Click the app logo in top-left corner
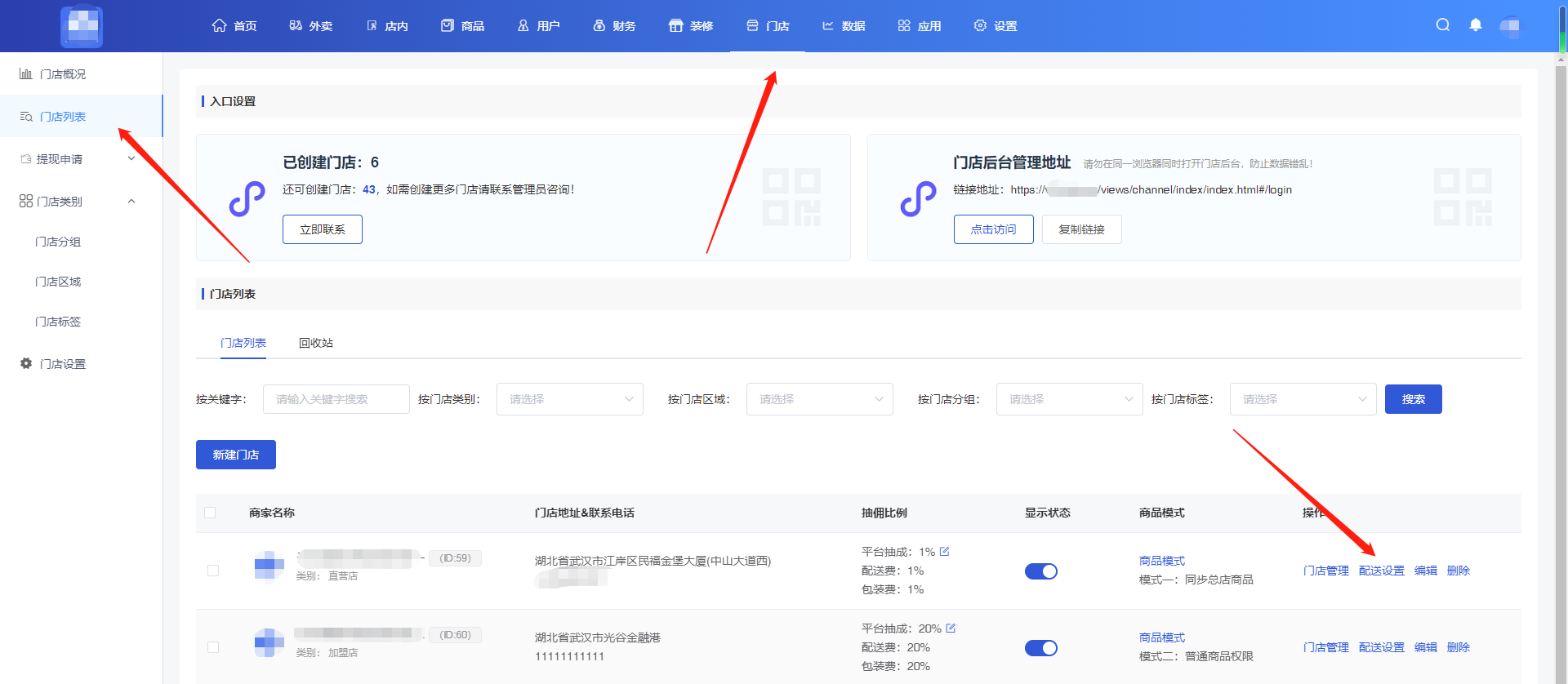The width and height of the screenshot is (1568, 684). (82, 26)
